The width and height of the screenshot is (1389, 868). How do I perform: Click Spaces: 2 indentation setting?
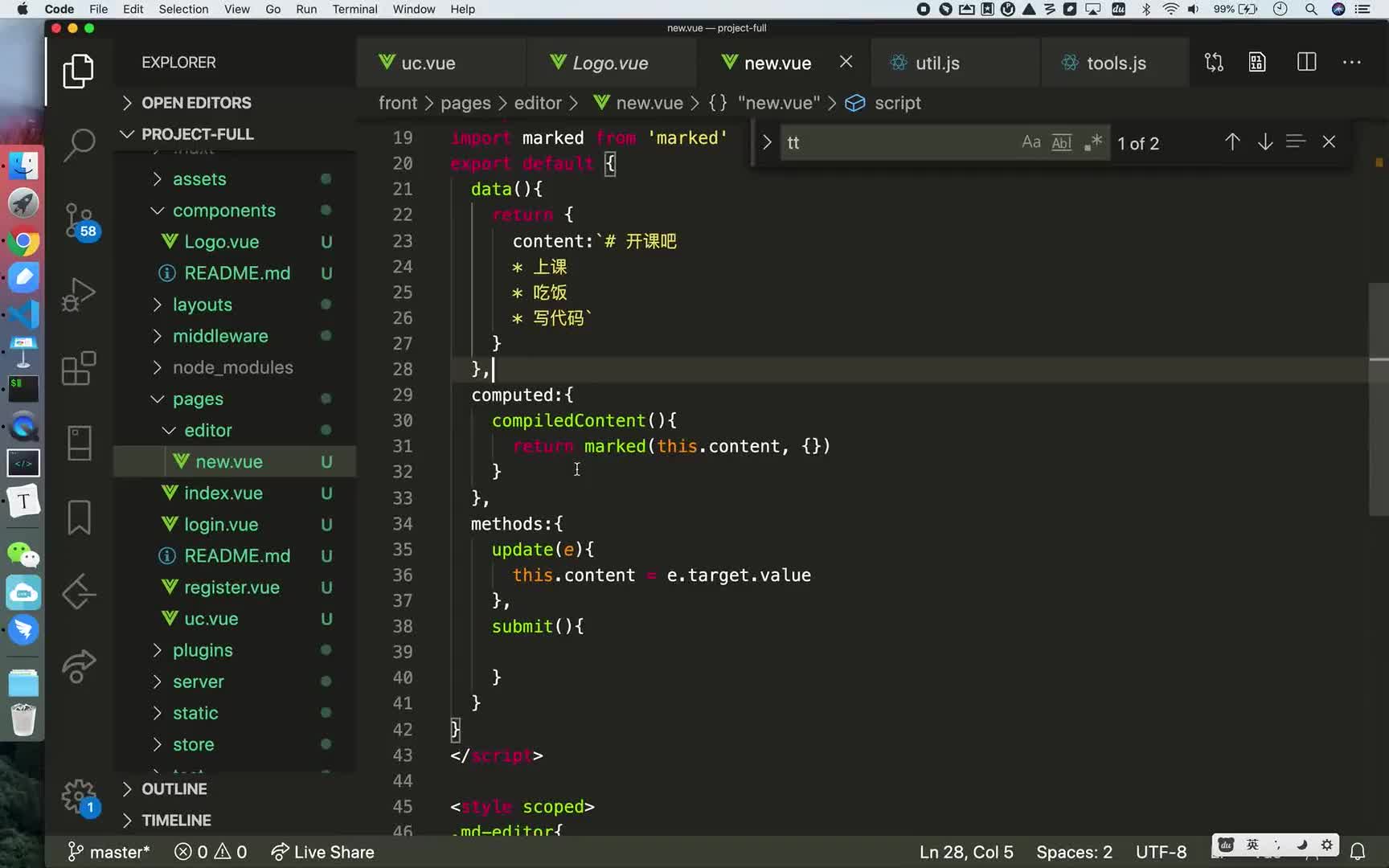pos(1074,852)
